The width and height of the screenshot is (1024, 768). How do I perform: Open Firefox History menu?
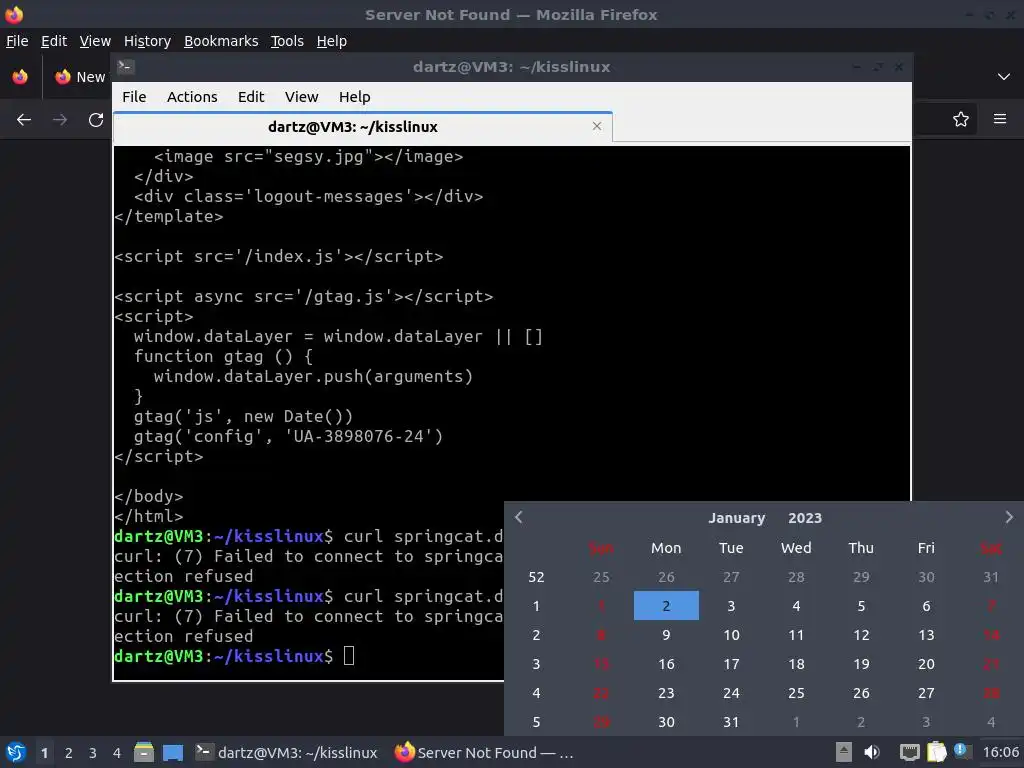[148, 41]
